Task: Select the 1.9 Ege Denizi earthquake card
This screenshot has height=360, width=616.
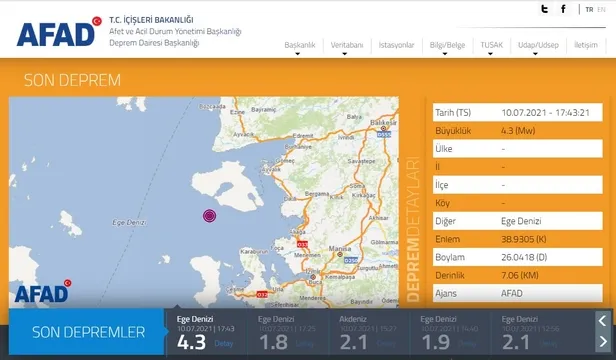Action: 450,332
